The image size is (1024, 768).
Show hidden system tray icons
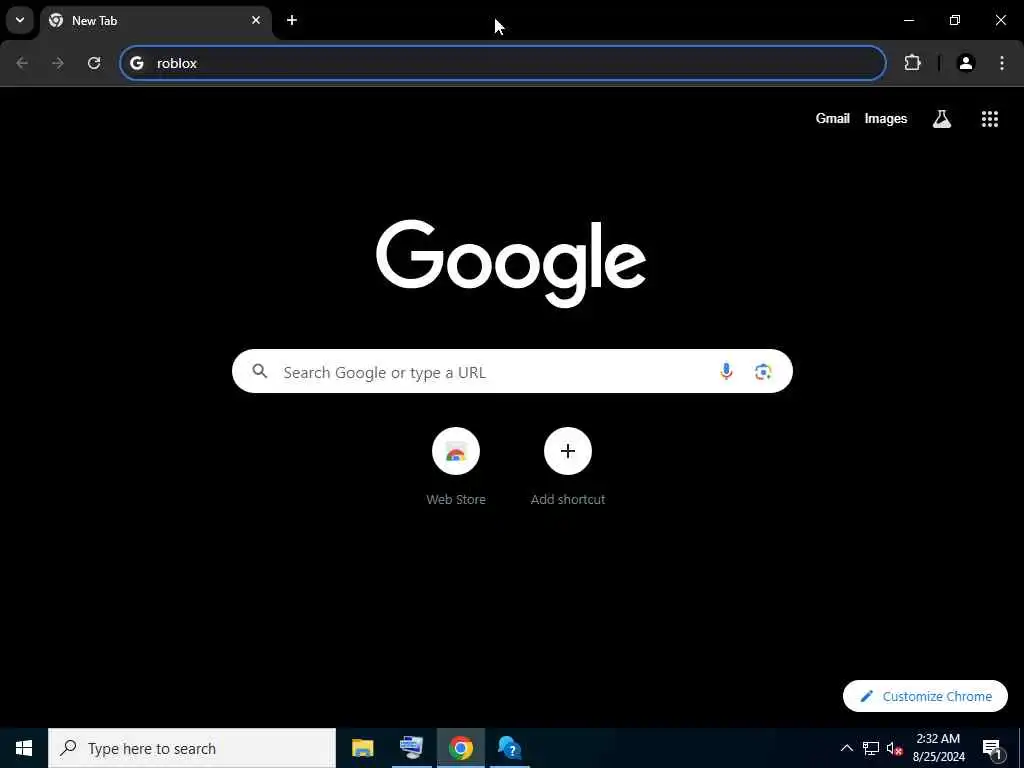pos(846,748)
